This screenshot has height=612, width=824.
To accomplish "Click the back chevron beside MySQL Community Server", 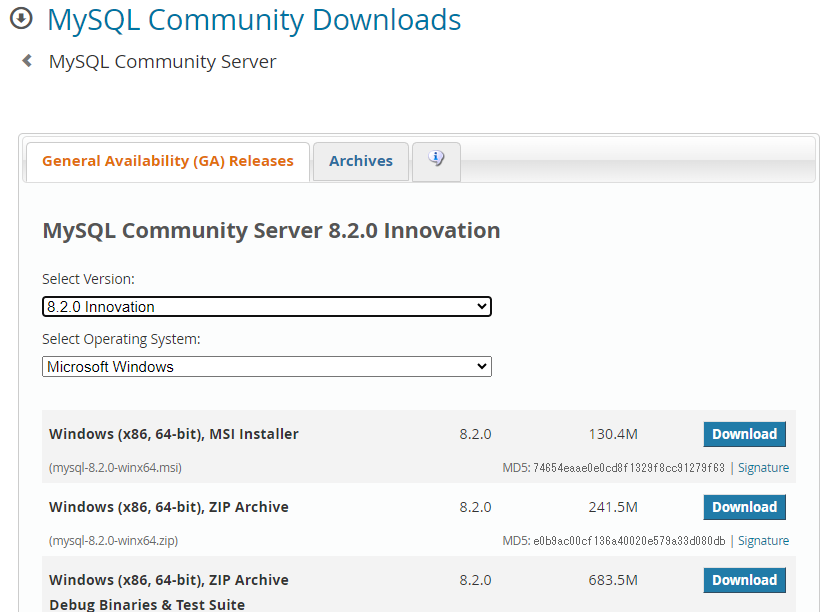I will (27, 61).
